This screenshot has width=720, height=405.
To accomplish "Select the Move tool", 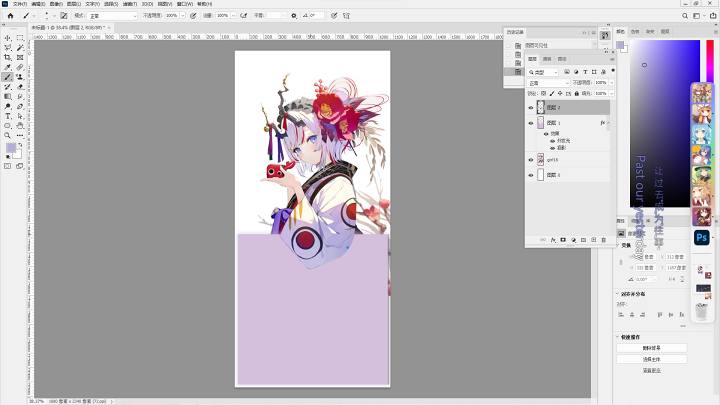I will 8,38.
